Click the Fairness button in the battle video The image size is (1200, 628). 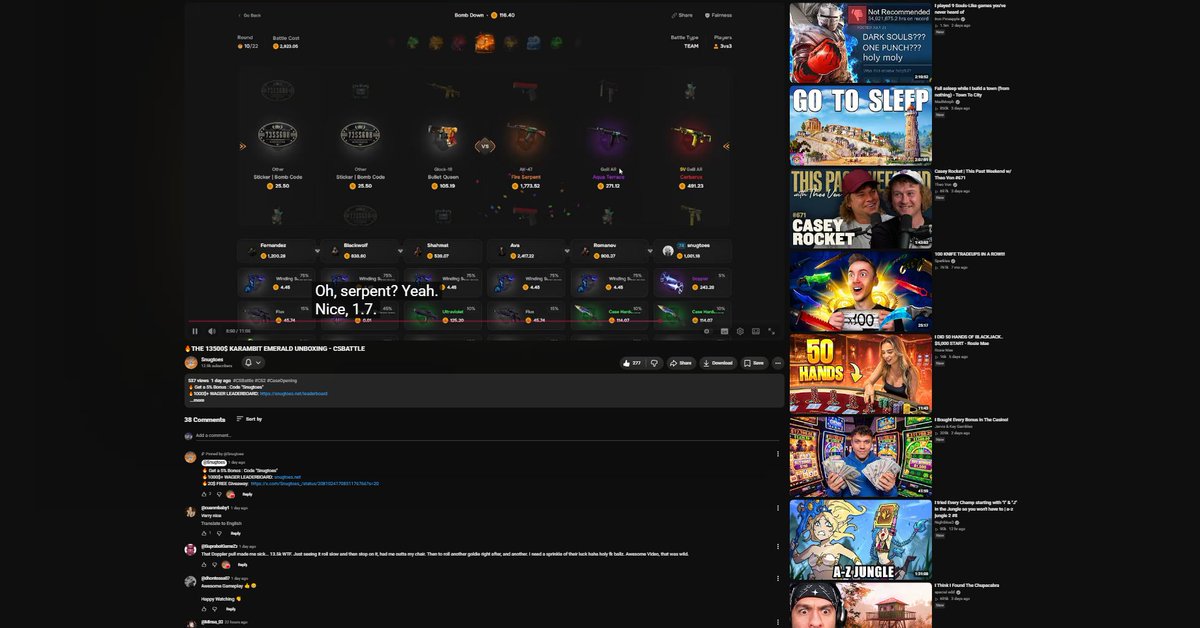click(718, 15)
